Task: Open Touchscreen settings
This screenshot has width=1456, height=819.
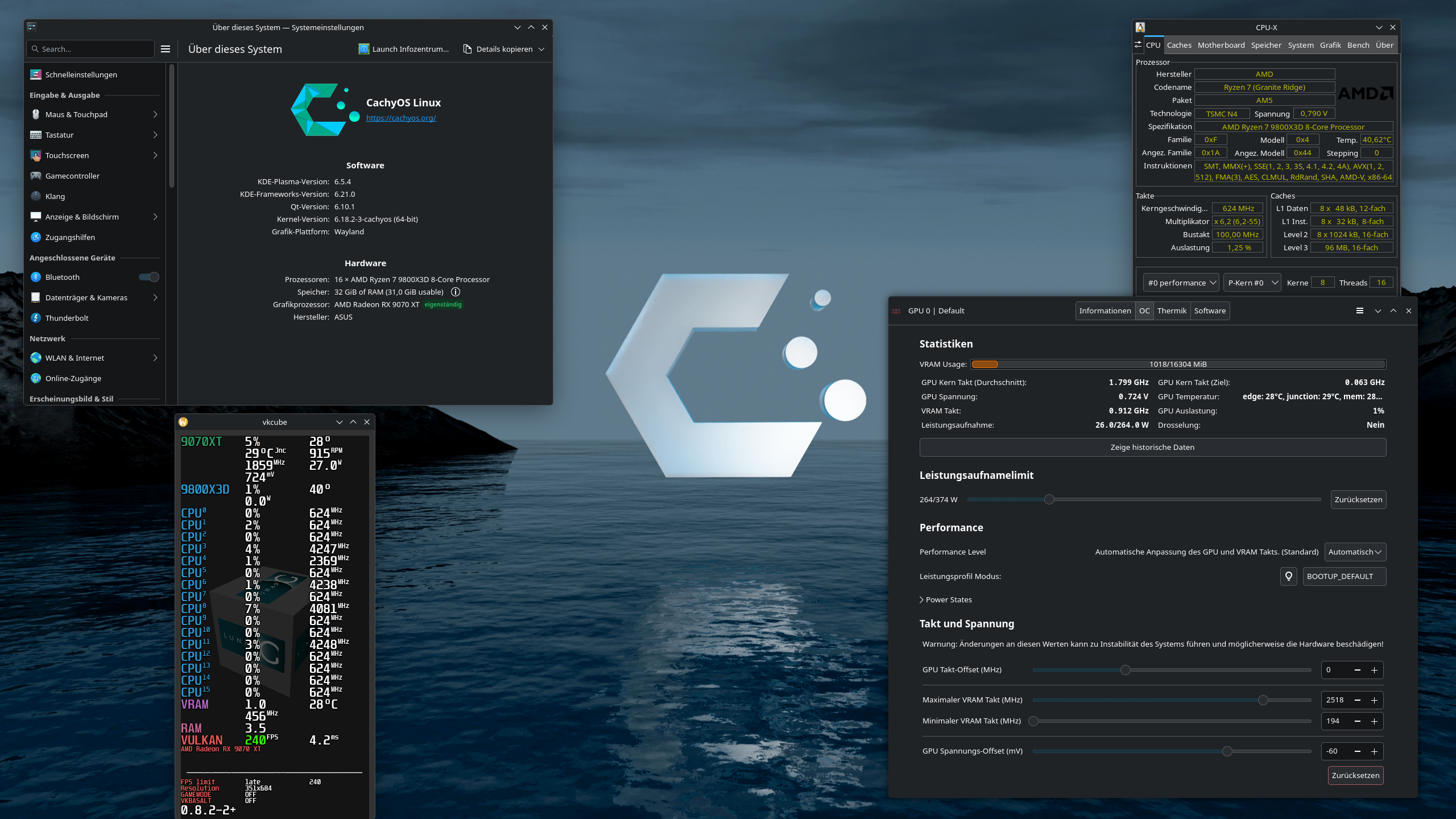Action: 95,155
